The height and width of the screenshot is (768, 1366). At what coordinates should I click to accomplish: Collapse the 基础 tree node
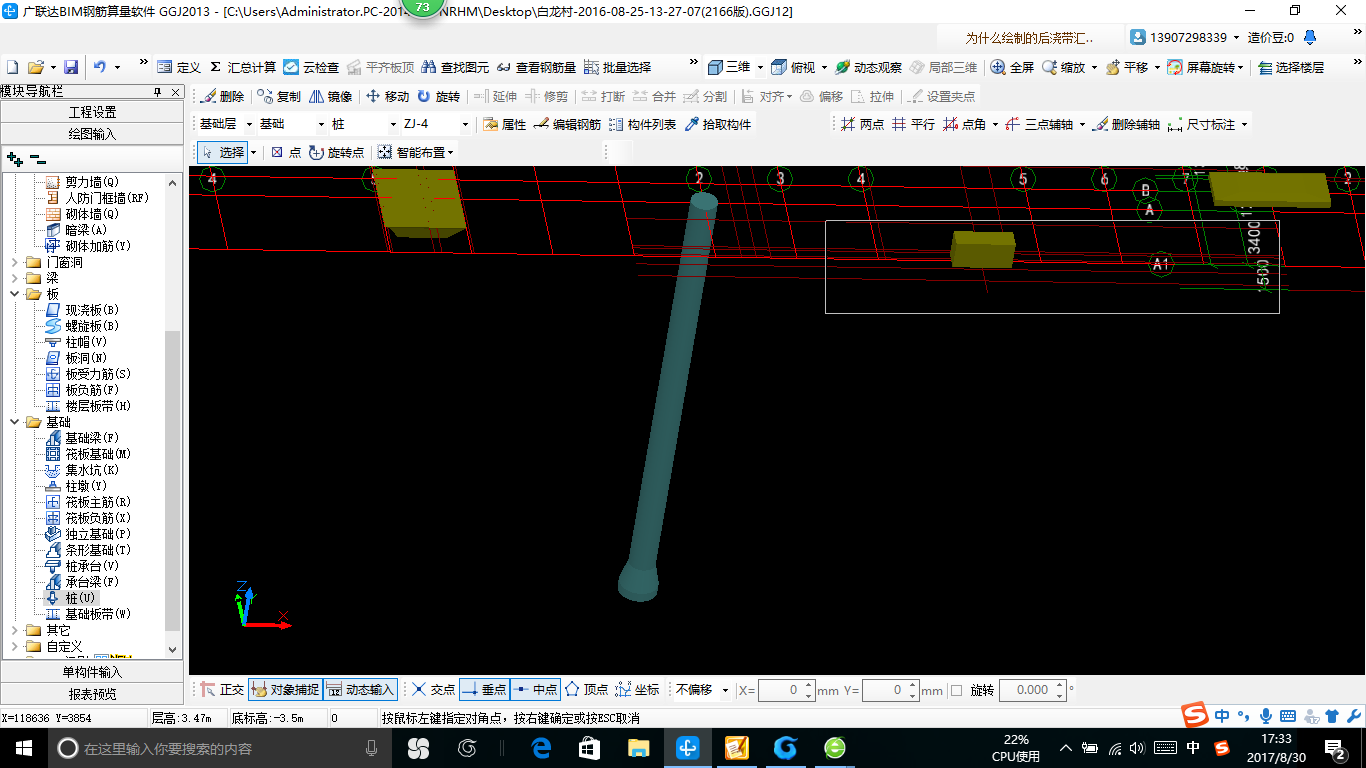[14, 422]
